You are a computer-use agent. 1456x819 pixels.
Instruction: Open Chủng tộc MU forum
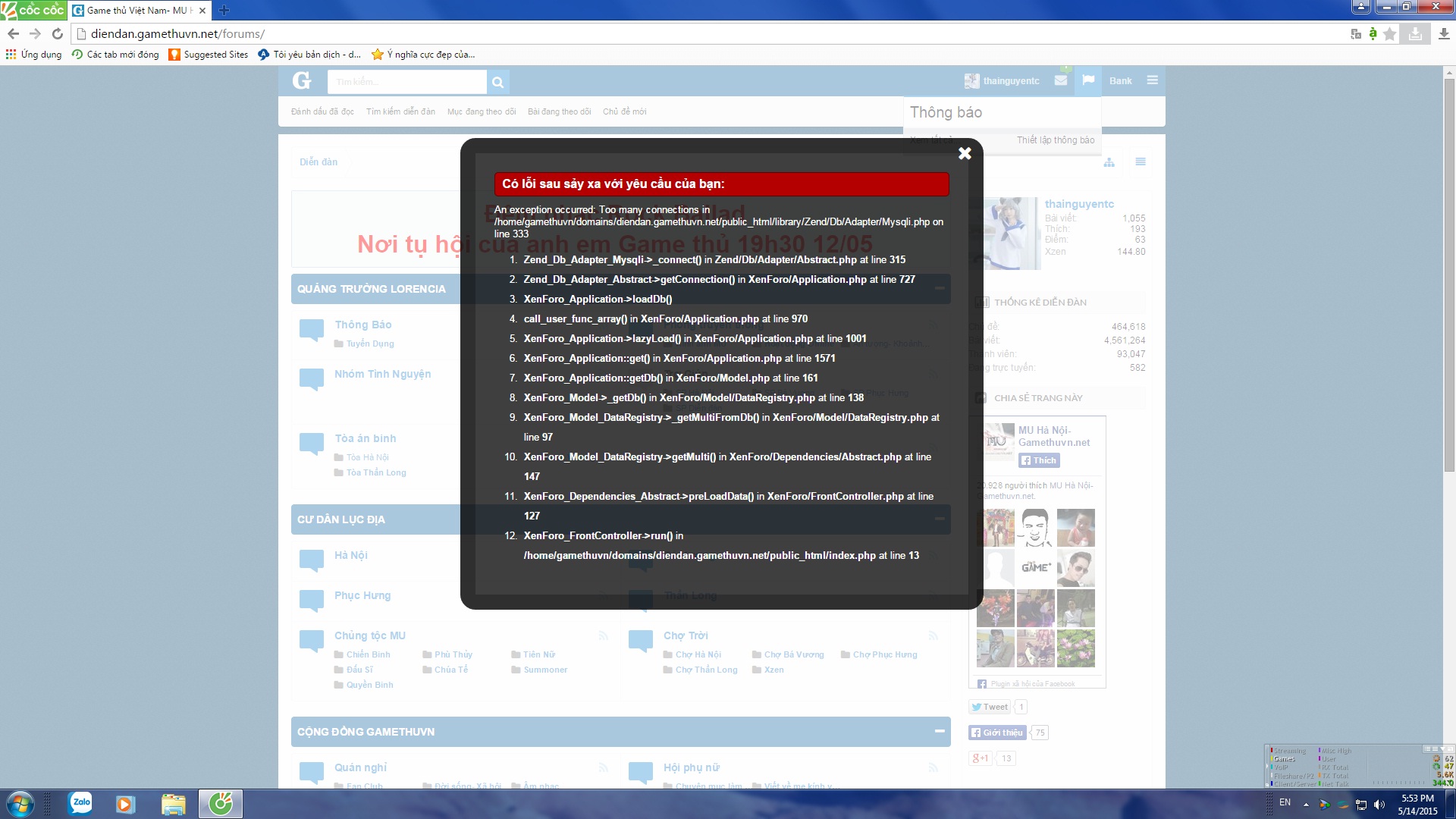pyautogui.click(x=370, y=635)
